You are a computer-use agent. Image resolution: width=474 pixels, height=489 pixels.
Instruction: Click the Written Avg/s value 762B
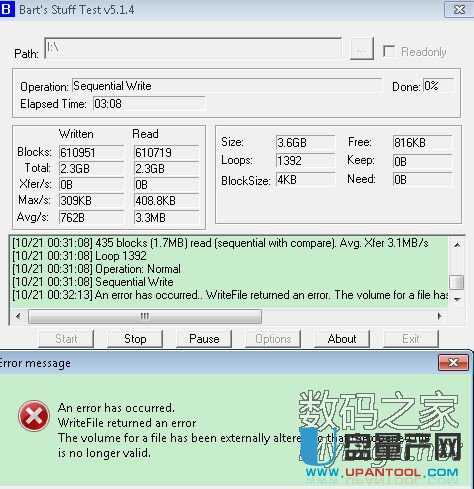(92, 217)
